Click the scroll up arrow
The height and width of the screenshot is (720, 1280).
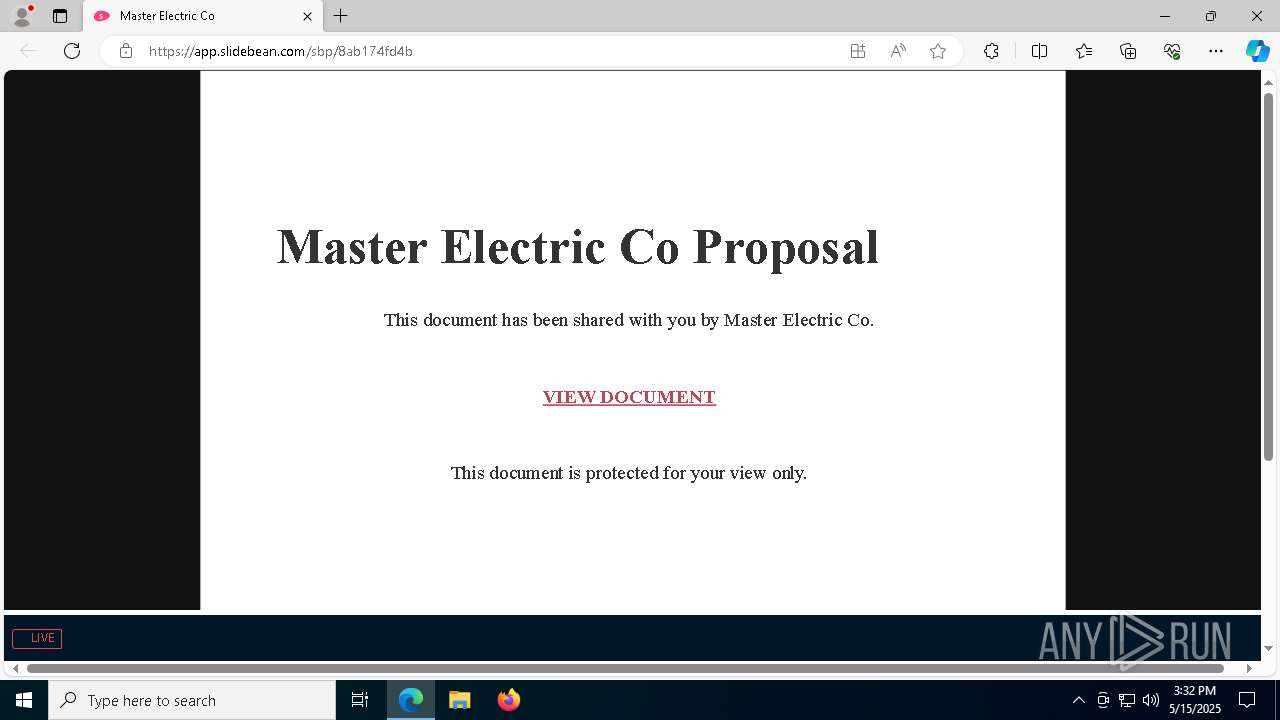(1269, 82)
